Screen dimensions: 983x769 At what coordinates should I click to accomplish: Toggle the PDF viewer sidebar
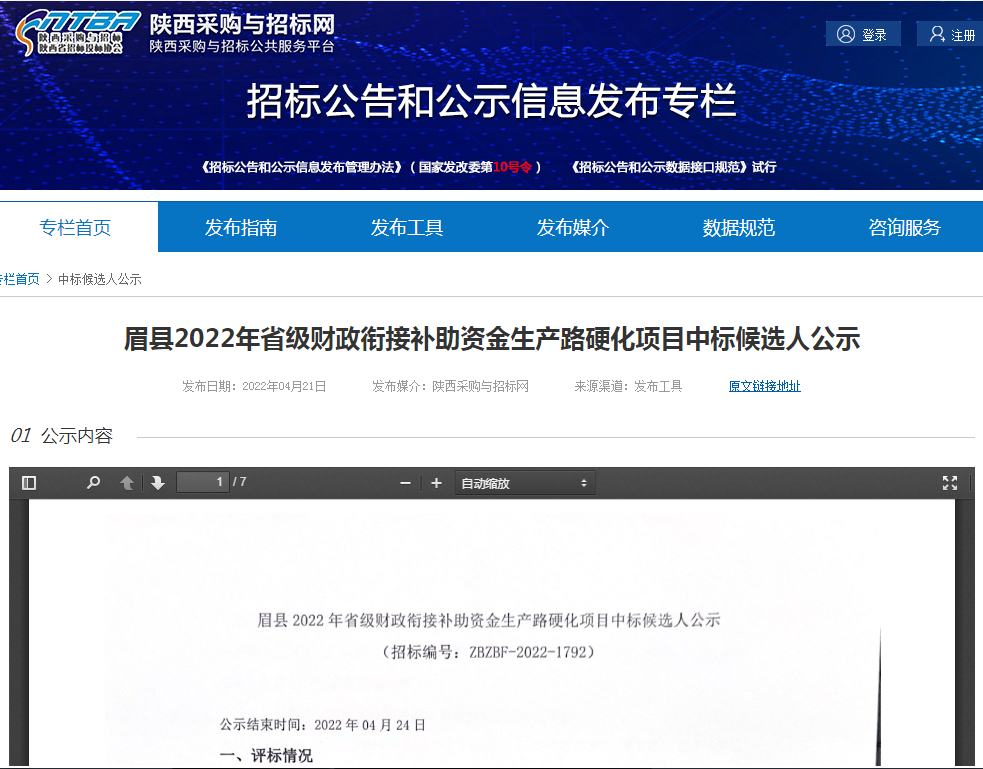tap(29, 483)
